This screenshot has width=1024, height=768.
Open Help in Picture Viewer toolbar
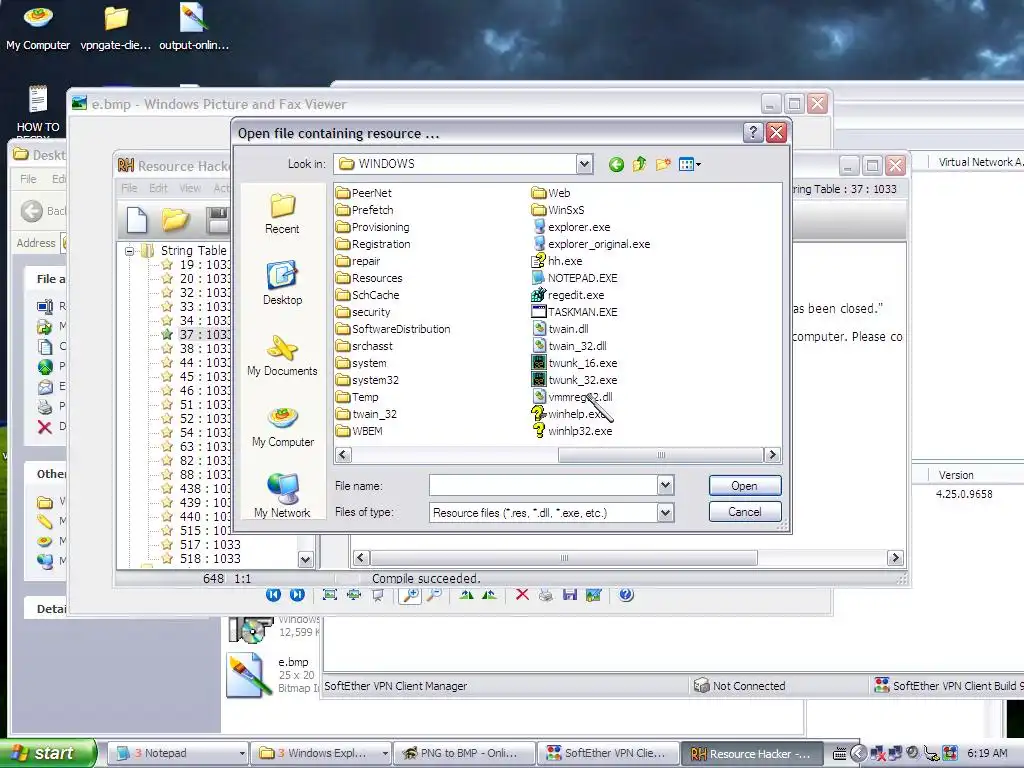pos(626,594)
